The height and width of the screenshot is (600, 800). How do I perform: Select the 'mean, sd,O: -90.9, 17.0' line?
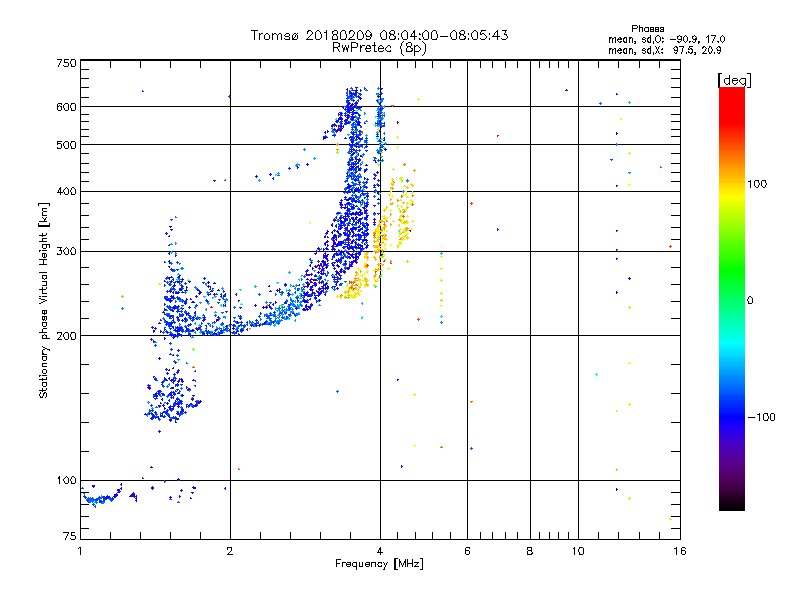(x=666, y=39)
